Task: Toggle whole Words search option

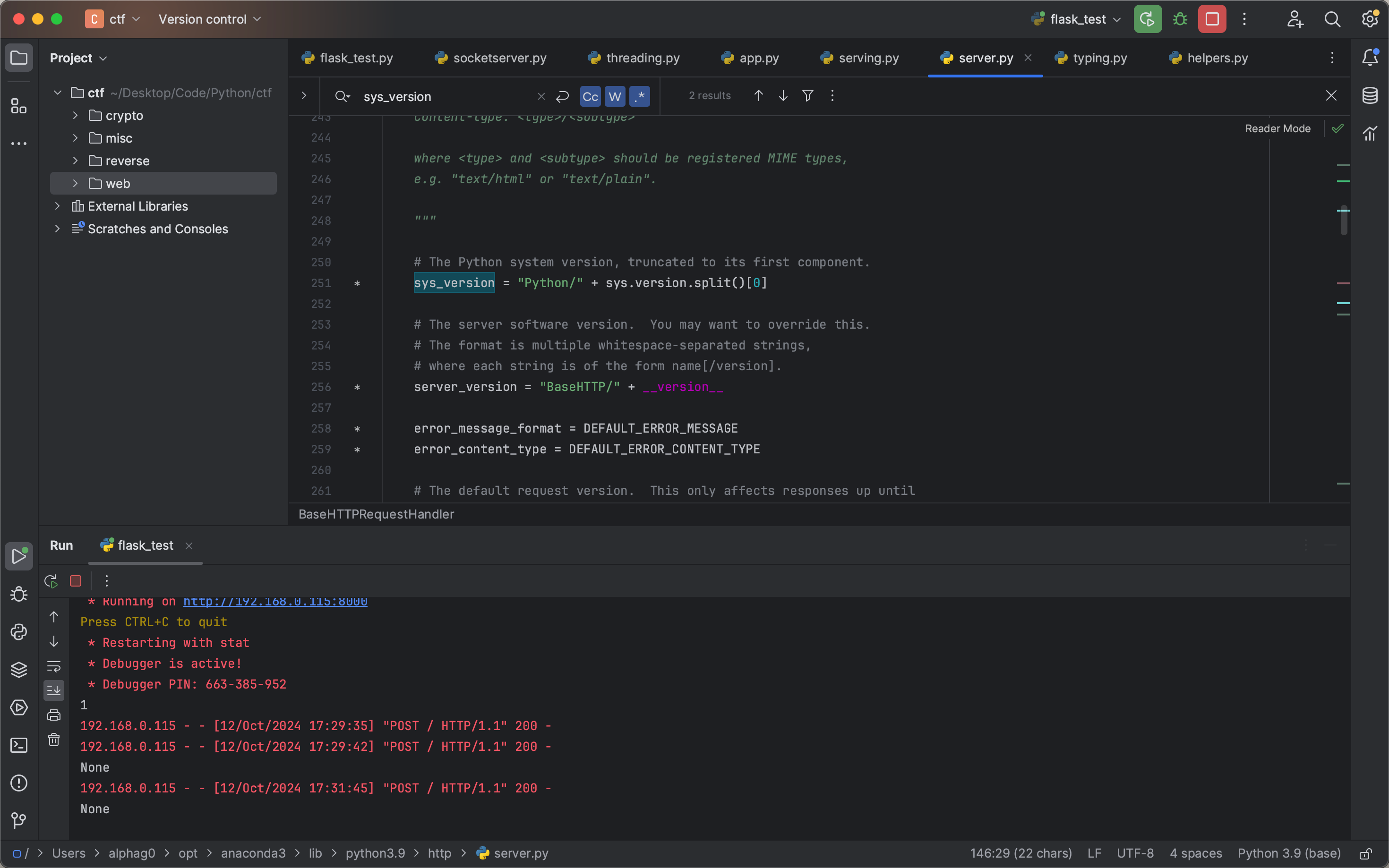Action: [614, 96]
